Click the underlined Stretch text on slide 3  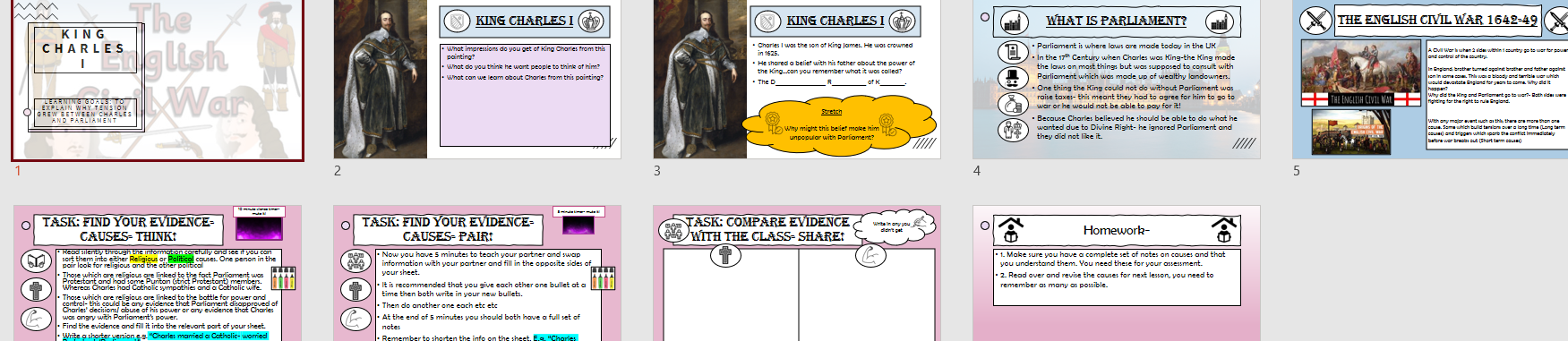pos(832,112)
